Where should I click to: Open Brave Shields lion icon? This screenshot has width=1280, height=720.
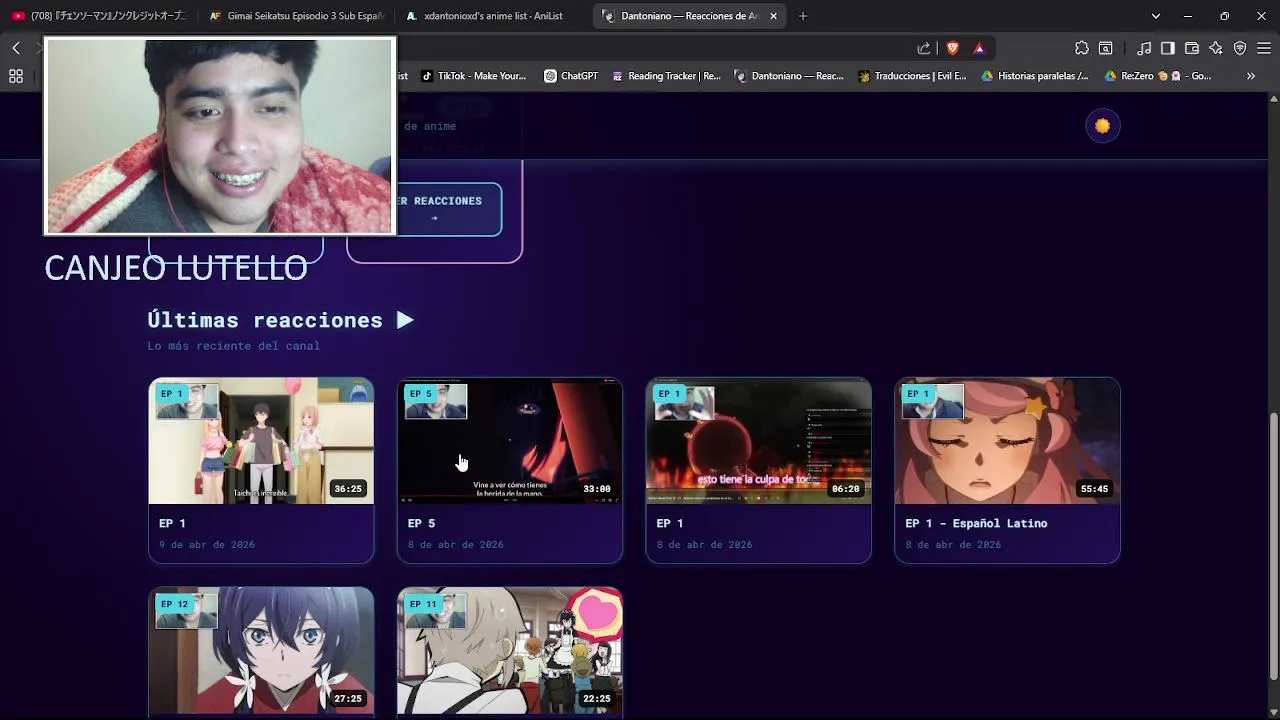tap(952, 48)
